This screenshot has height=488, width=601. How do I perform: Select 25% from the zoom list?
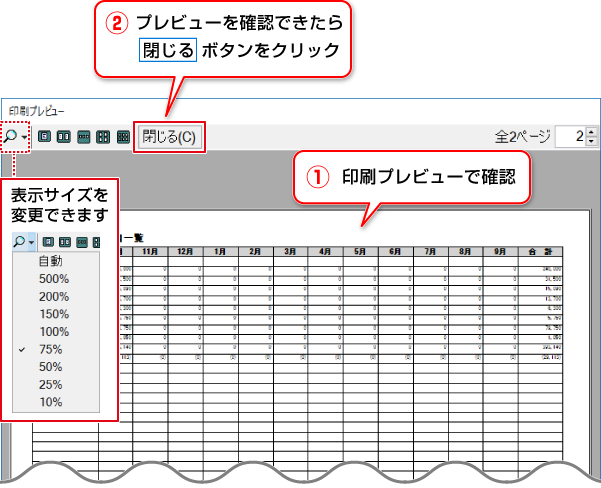(51, 385)
